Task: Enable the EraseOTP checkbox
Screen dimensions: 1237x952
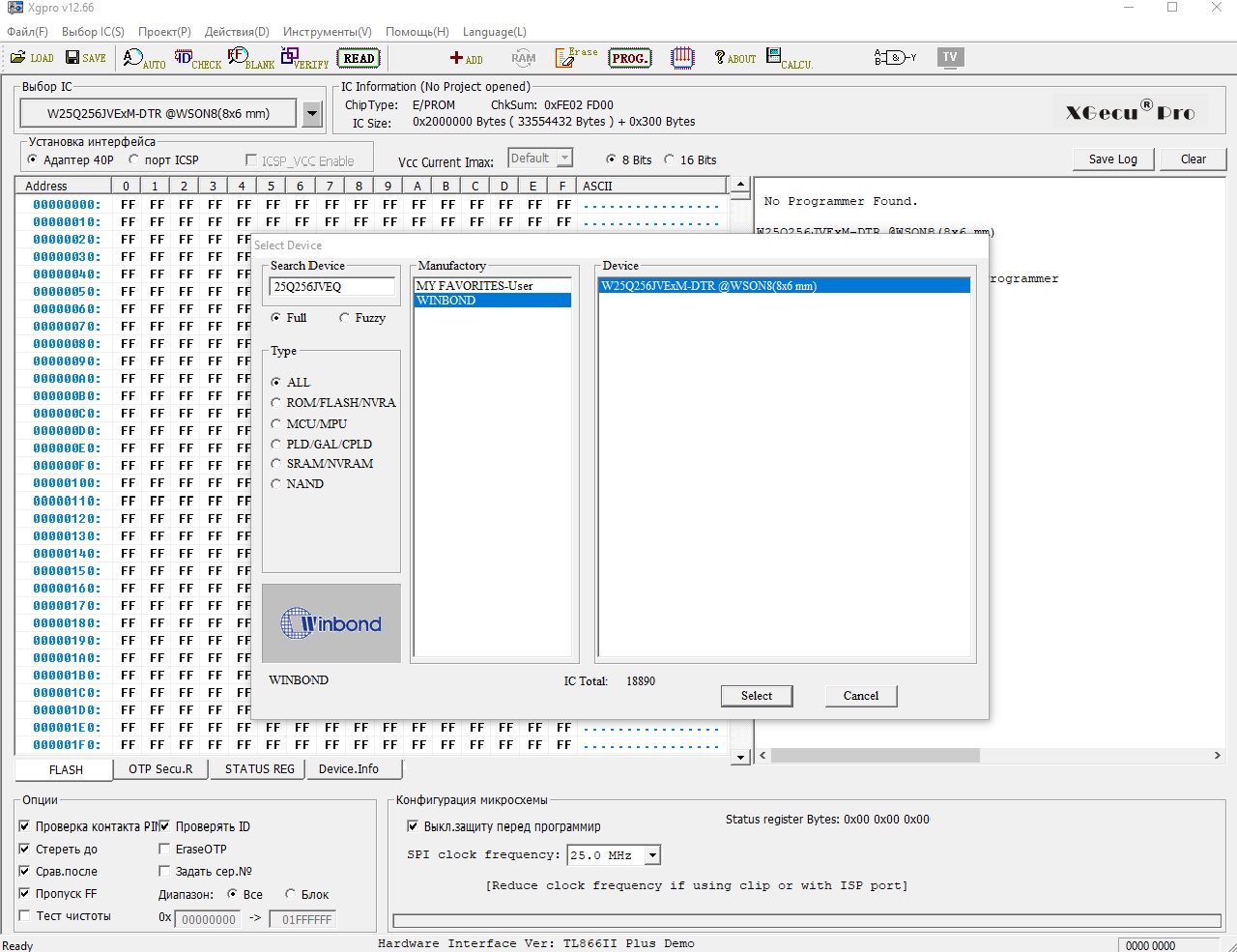Action: click(164, 849)
